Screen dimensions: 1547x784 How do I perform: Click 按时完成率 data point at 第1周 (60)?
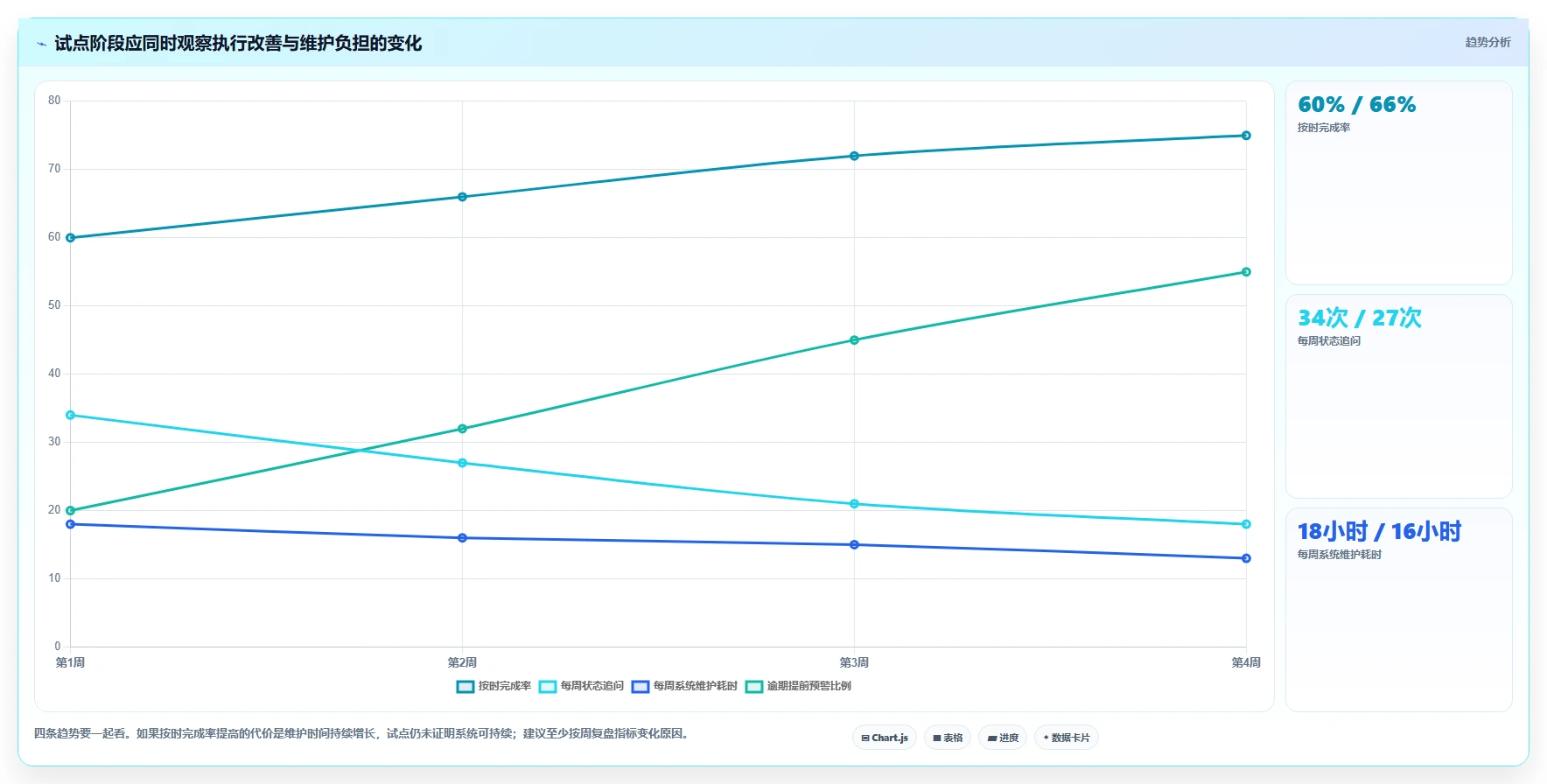[x=71, y=238]
